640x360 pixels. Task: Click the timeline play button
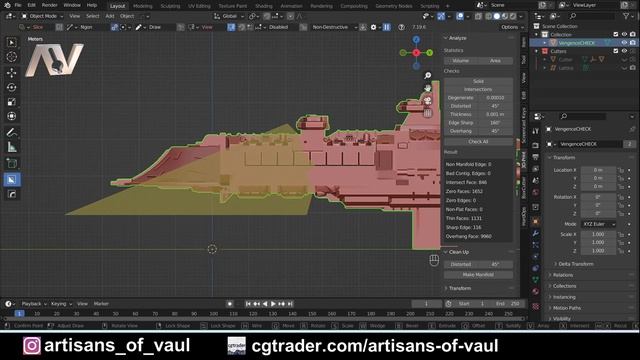(x=273, y=304)
